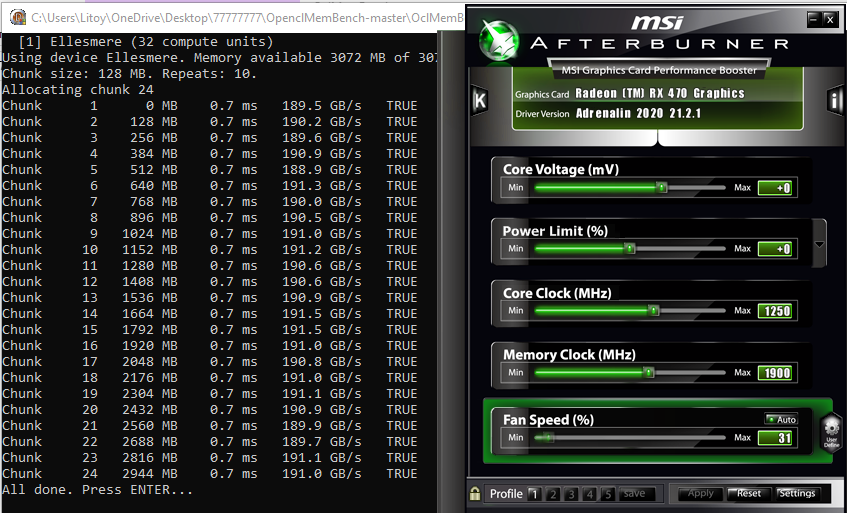Open the information i side button
Screen dimensions: 847x513
click(x=835, y=100)
